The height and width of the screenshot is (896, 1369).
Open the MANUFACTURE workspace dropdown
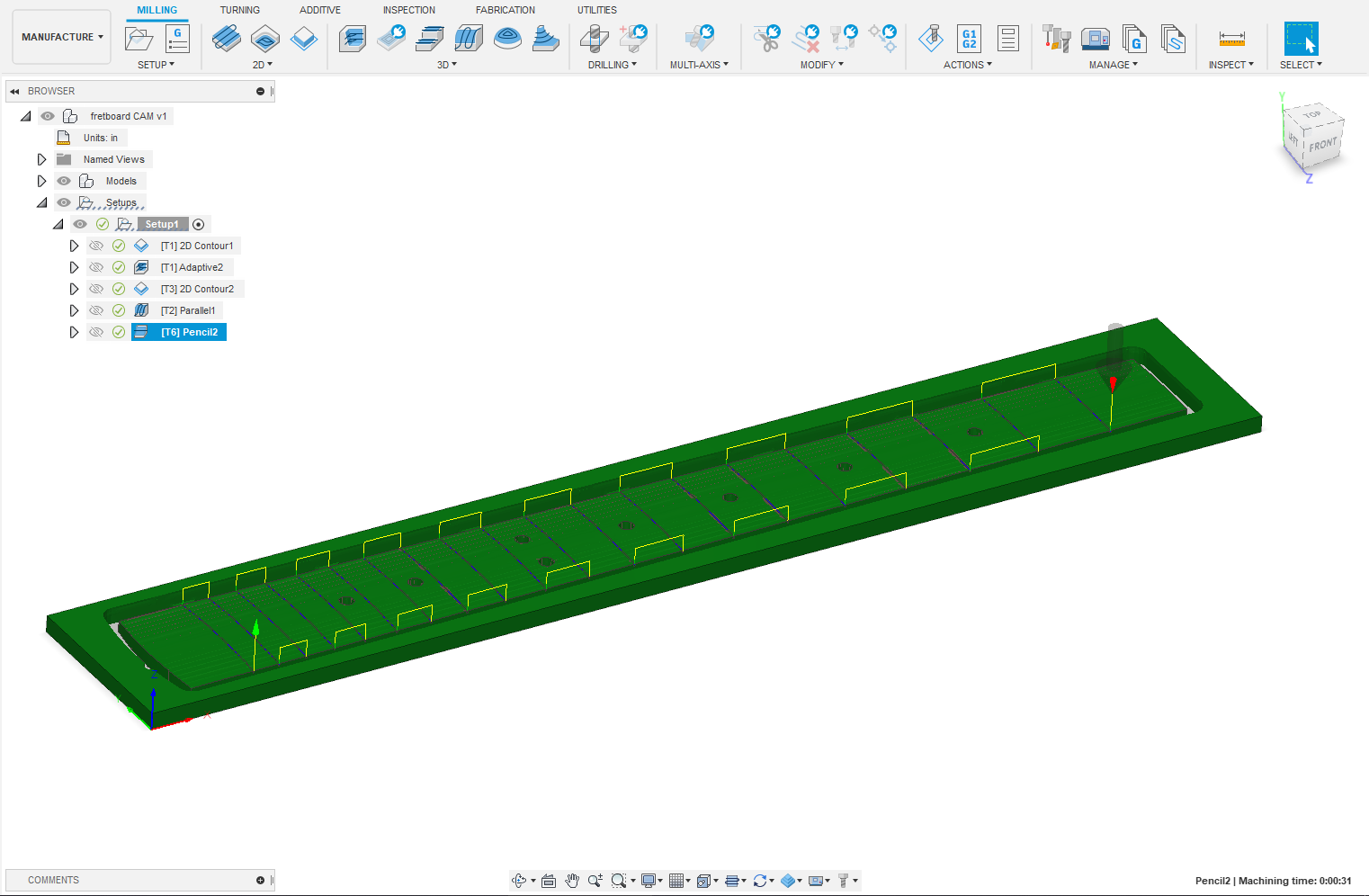pos(62,37)
